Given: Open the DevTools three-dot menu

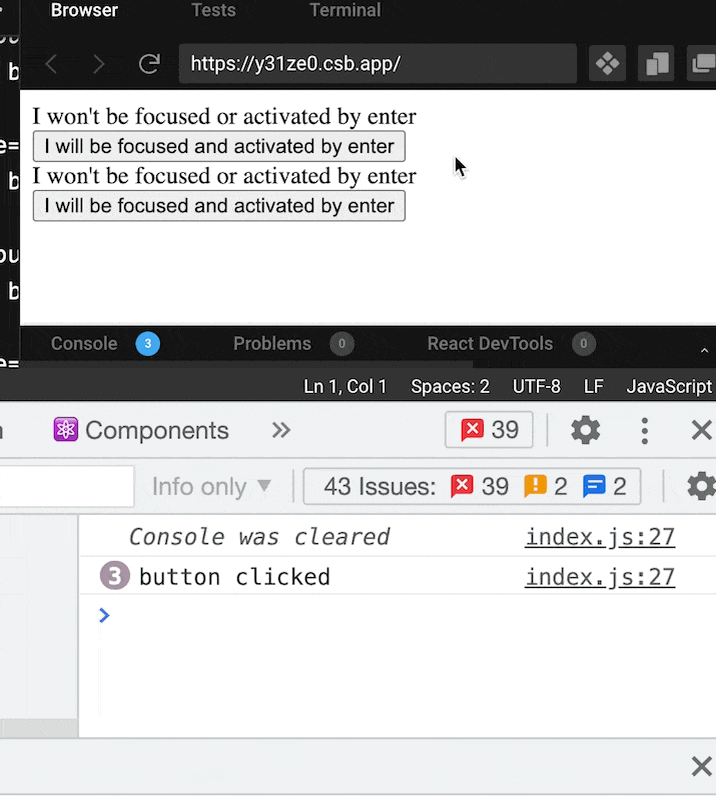Looking at the screenshot, I should (645, 431).
